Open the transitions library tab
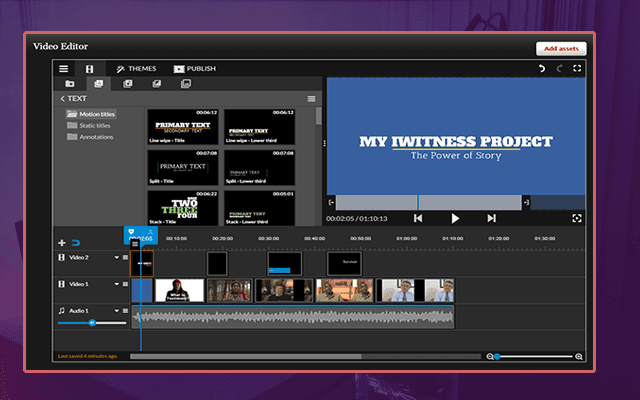The height and width of the screenshot is (400, 640). (x=157, y=84)
